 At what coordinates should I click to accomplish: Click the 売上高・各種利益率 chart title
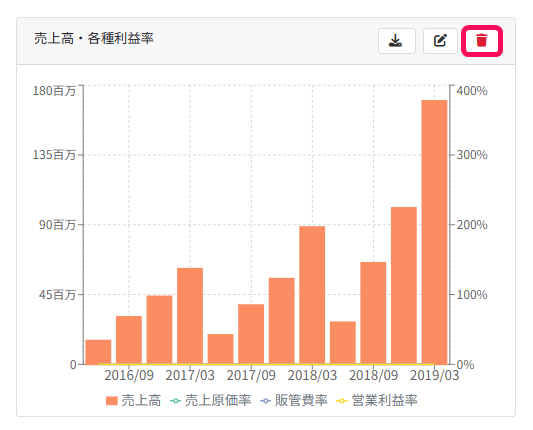tap(94, 38)
